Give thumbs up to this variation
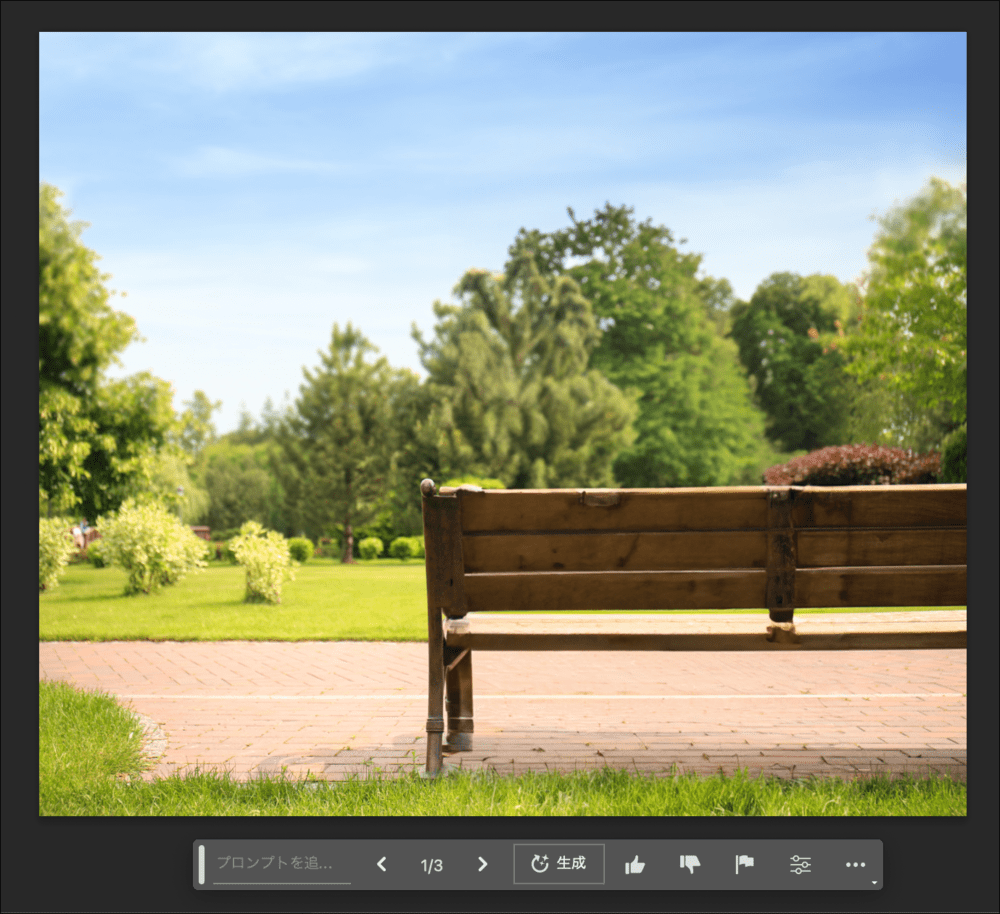Image resolution: width=1000 pixels, height=914 pixels. click(x=635, y=865)
